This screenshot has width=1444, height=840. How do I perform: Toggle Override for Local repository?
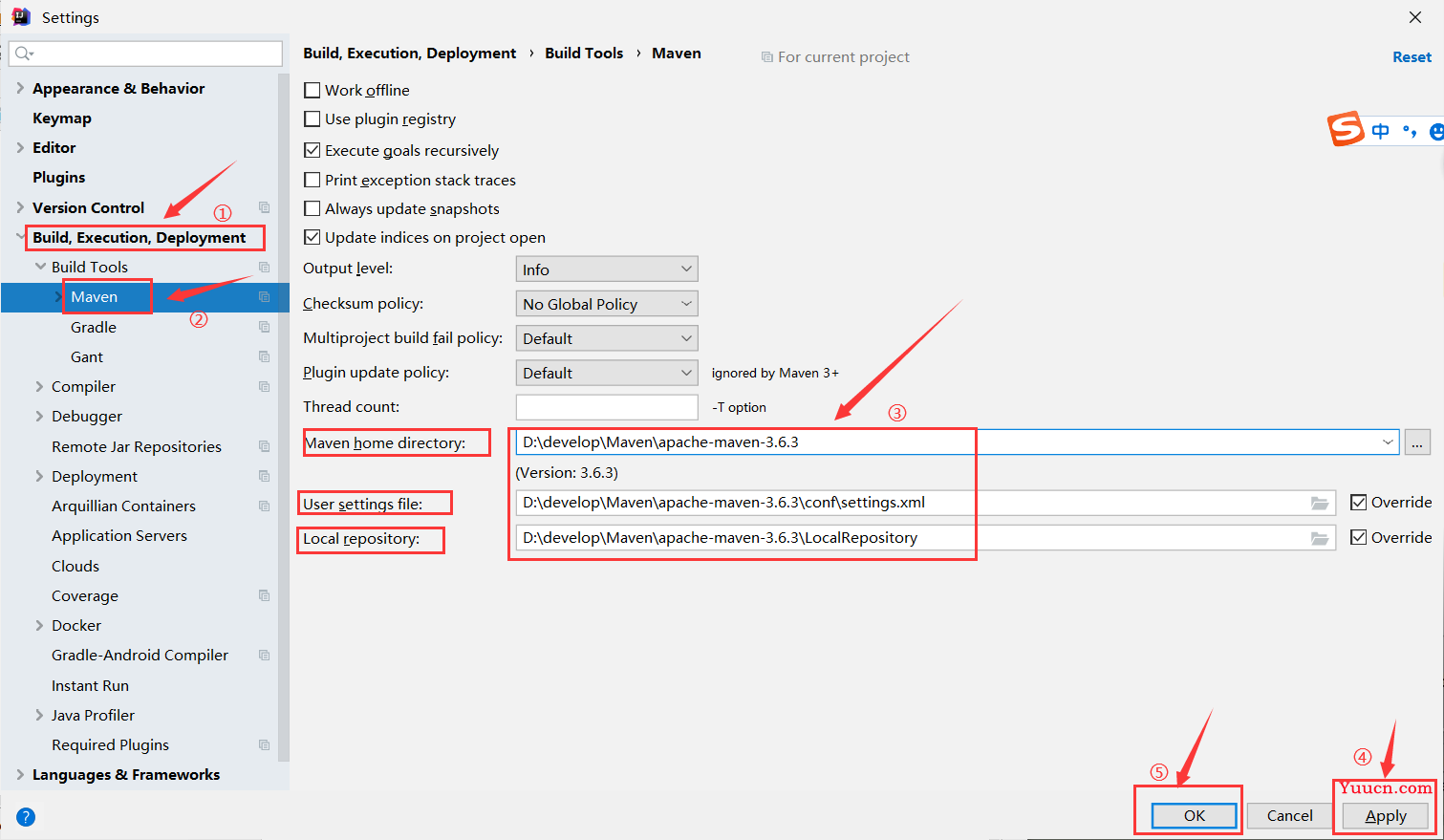coord(1358,537)
